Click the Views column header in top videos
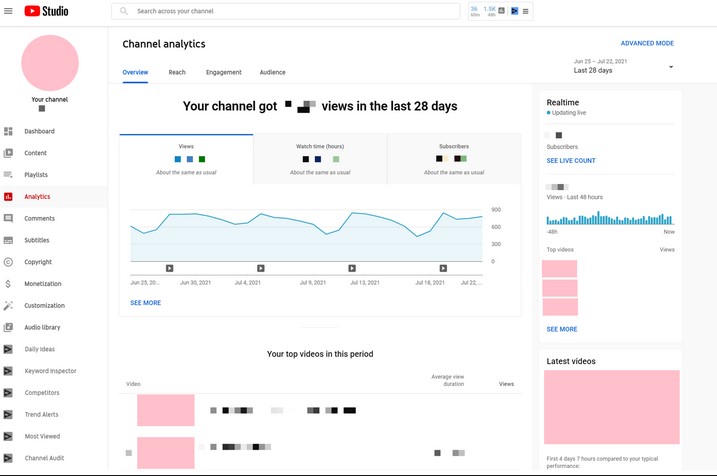Viewport: 717px width, 476px height. pyautogui.click(x=506, y=384)
